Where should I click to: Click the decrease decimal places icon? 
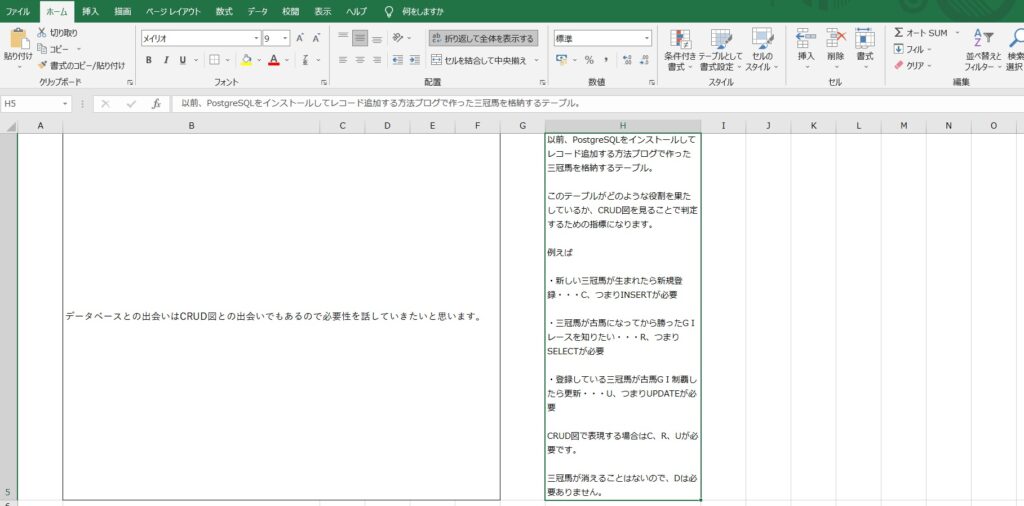click(645, 60)
